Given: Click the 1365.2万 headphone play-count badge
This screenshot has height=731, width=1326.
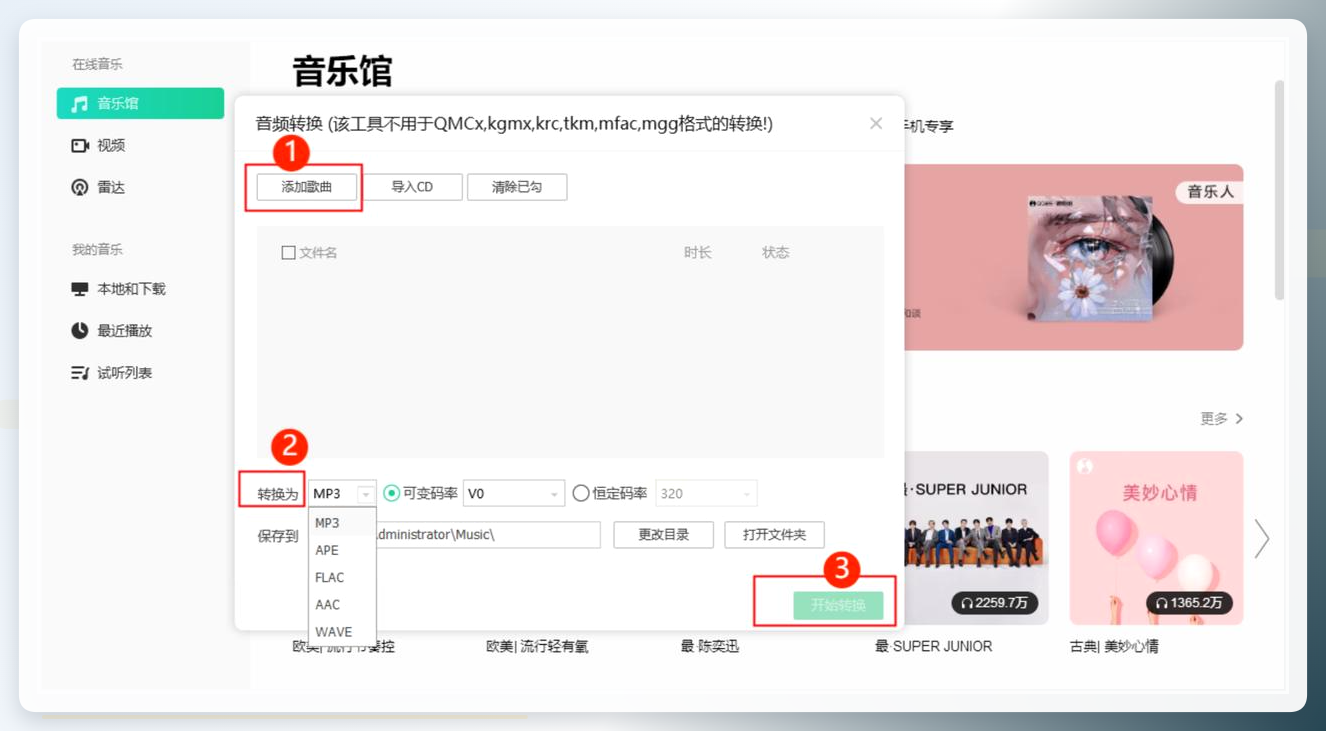Looking at the screenshot, I should pyautogui.click(x=1189, y=603).
